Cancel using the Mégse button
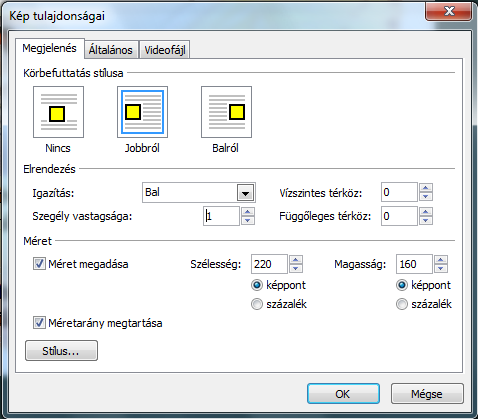This screenshot has height=419, width=478. 427,394
